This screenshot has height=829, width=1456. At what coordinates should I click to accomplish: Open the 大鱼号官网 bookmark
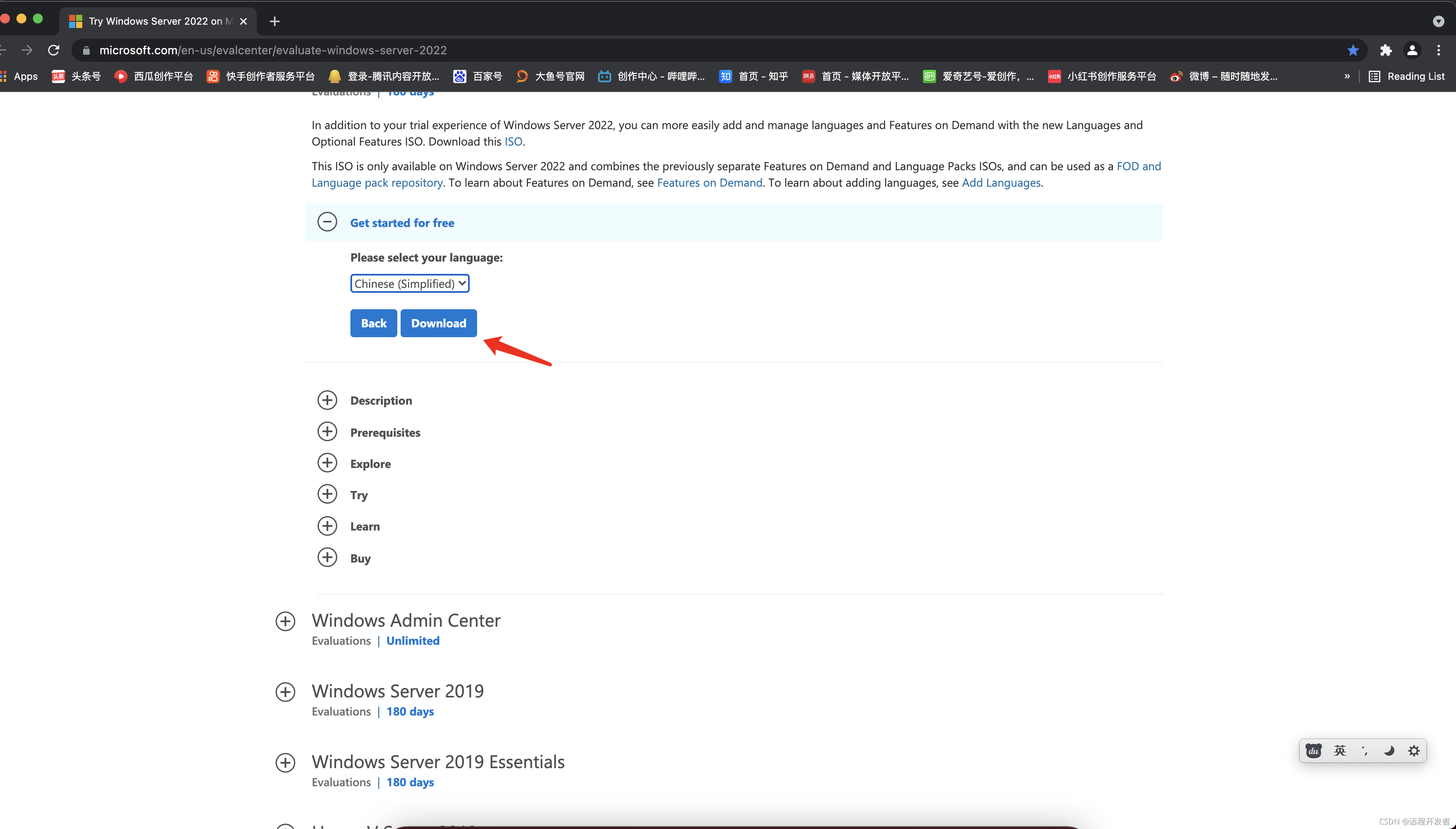click(550, 76)
